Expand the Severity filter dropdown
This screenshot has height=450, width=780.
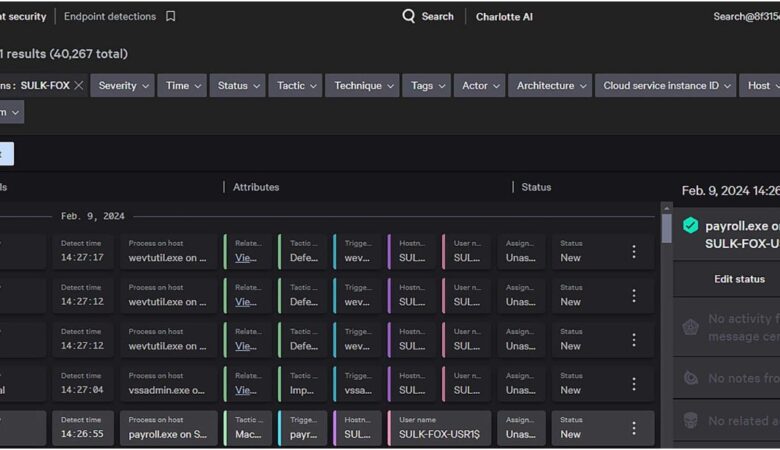[125, 86]
